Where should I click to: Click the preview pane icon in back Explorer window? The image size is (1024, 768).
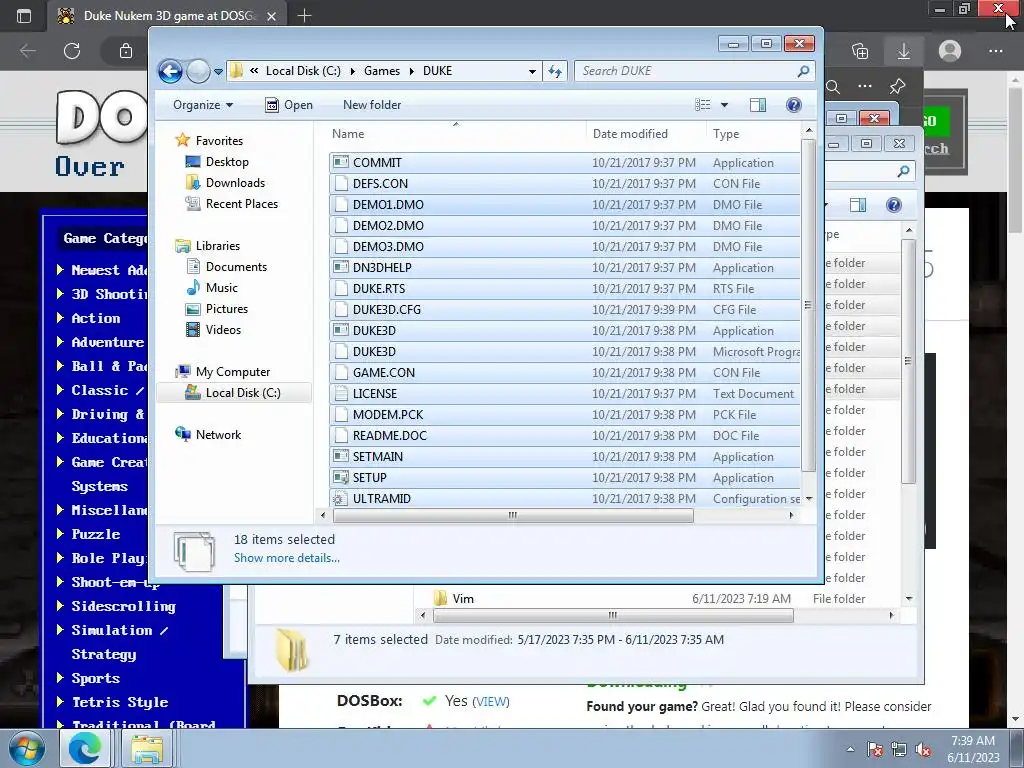[857, 205]
